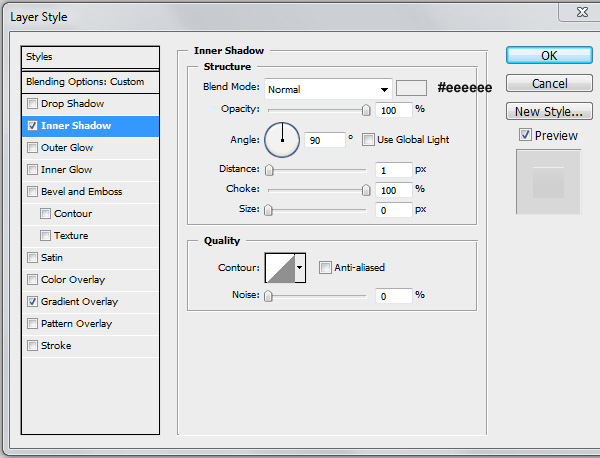Enable the Outer Glow checkbox

(33, 147)
